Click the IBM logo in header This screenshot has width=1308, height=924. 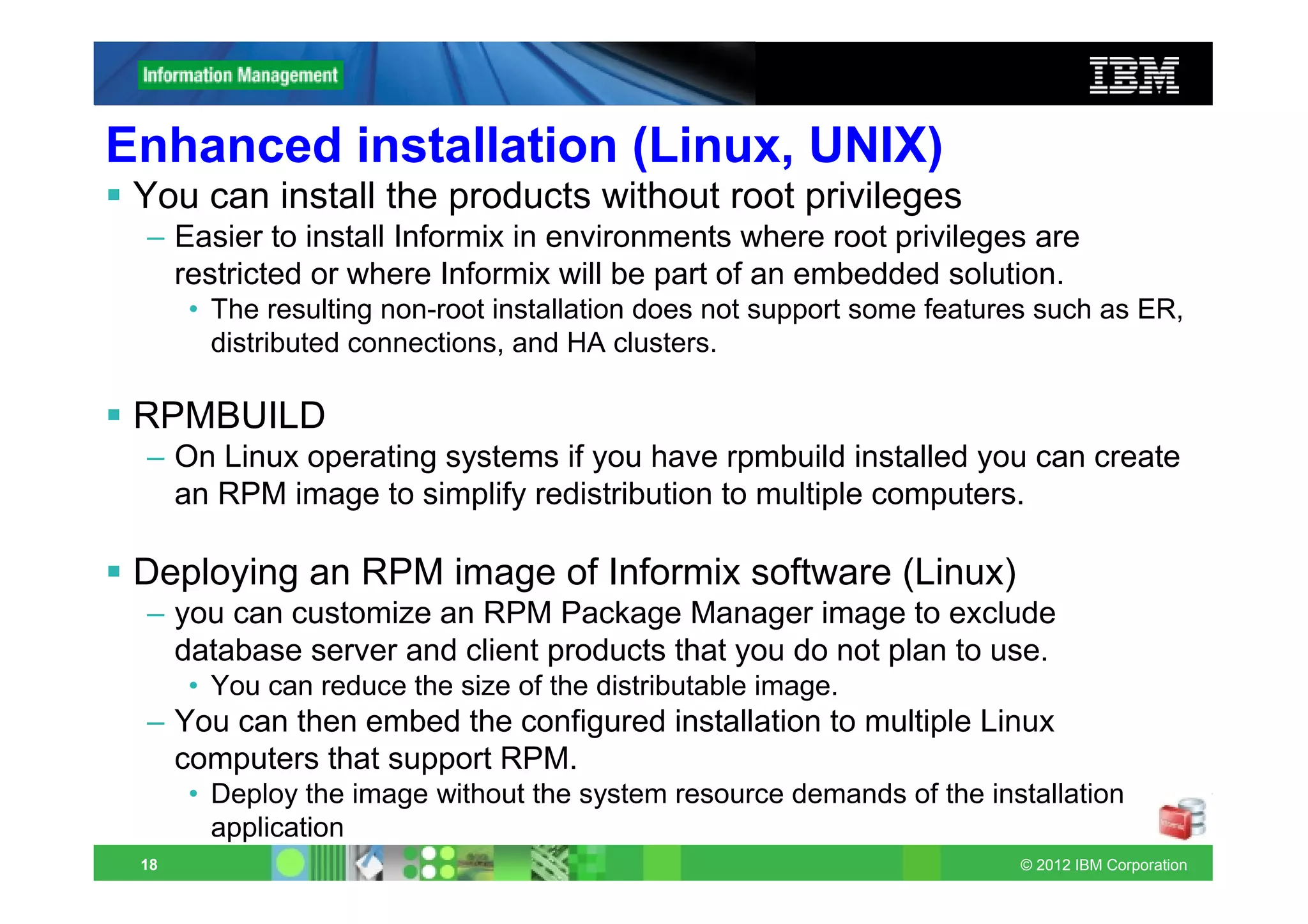tap(1134, 75)
